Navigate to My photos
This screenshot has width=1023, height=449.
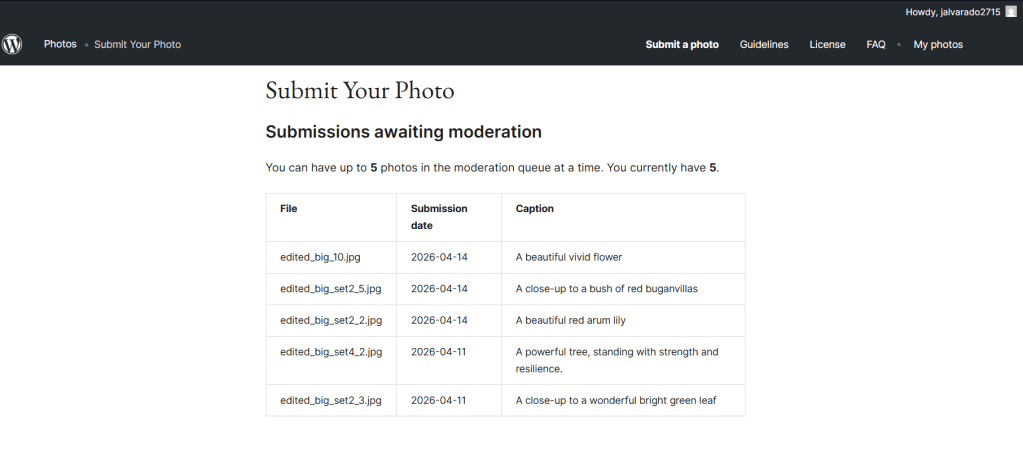click(x=938, y=45)
